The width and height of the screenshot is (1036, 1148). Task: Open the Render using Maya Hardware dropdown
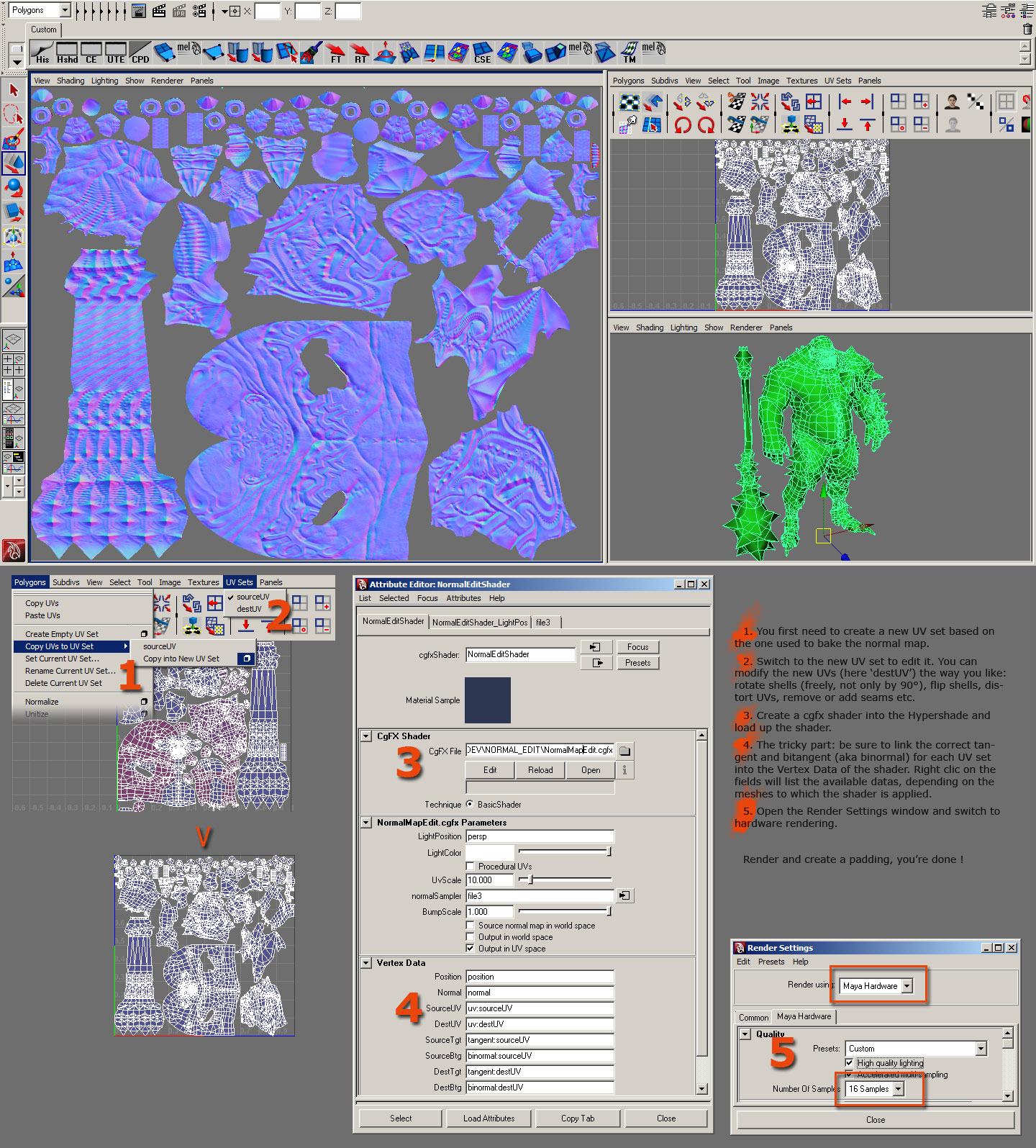click(907, 986)
